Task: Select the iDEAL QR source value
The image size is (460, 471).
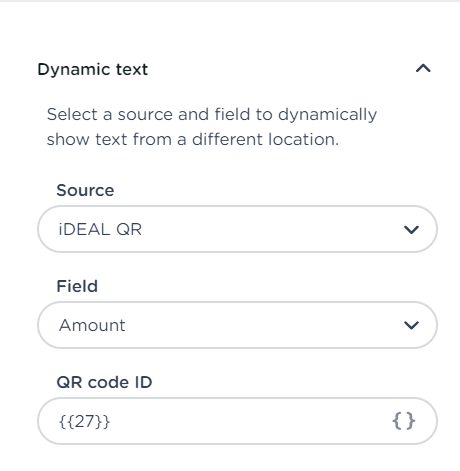Action: (x=100, y=229)
